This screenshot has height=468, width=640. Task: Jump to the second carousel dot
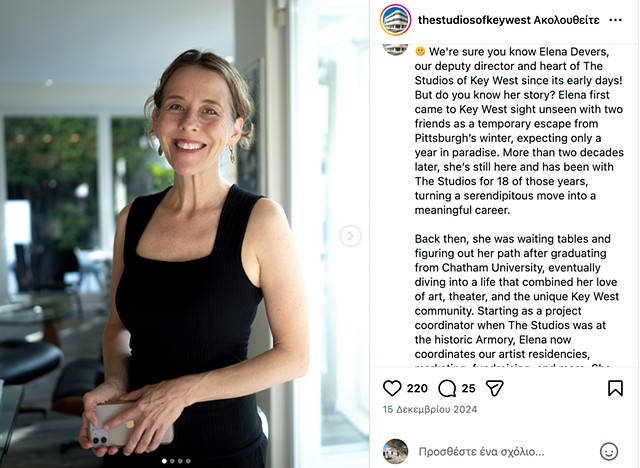172,461
